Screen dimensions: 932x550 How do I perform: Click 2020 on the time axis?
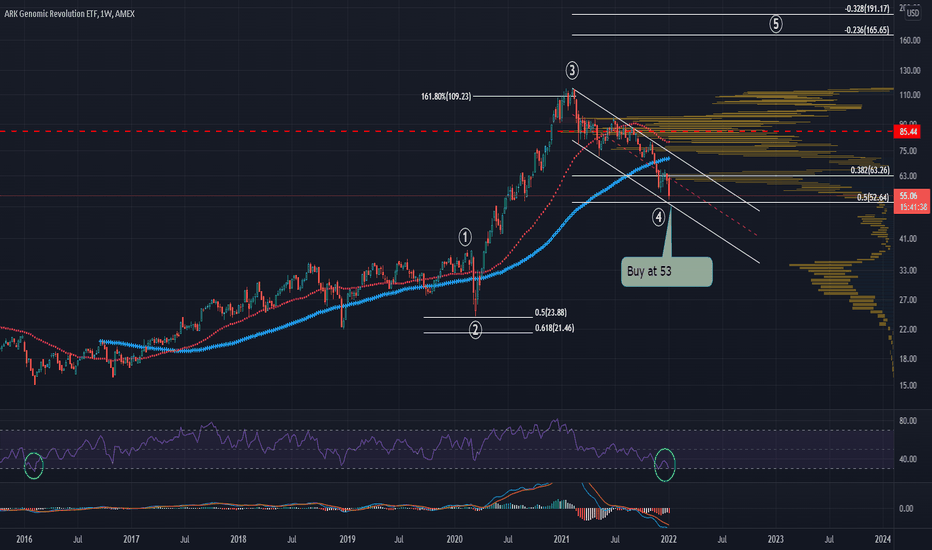[x=454, y=539]
